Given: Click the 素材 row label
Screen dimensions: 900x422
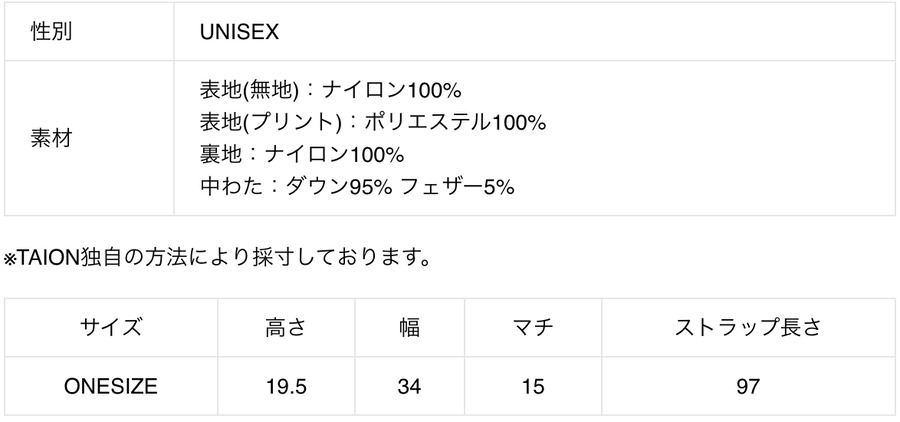Looking at the screenshot, I should coord(51,139).
